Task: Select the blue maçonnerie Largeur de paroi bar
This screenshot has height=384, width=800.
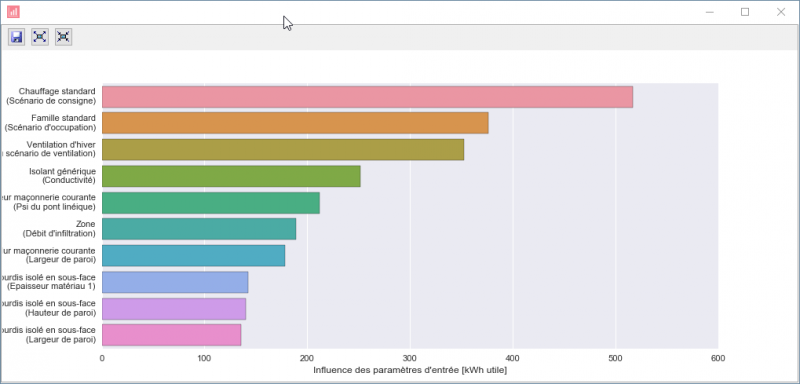Action: point(193,255)
